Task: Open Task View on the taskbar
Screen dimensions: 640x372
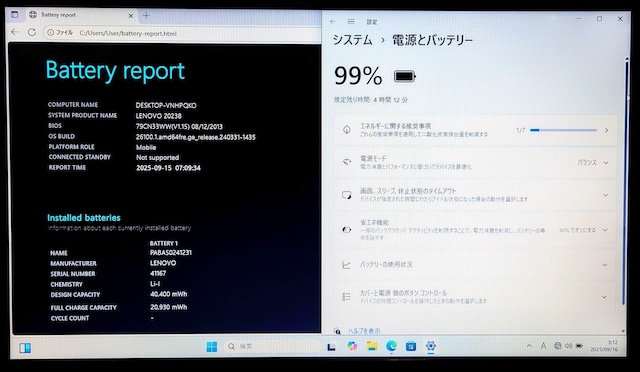Action: [331, 347]
